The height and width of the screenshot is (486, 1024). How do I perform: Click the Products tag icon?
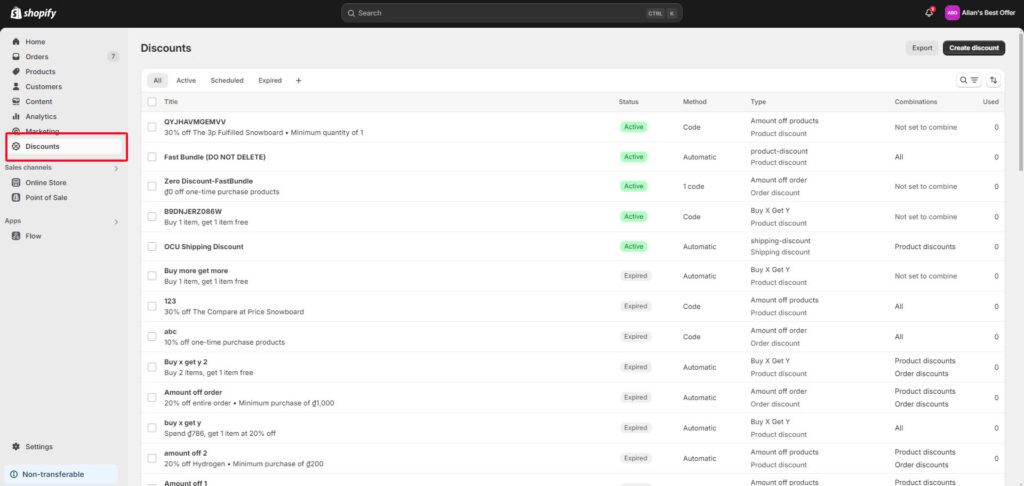tap(16, 72)
